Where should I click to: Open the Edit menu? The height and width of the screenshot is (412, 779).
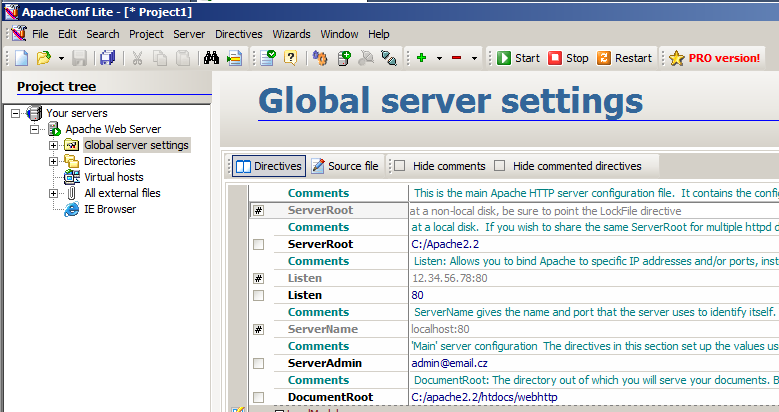[67, 34]
